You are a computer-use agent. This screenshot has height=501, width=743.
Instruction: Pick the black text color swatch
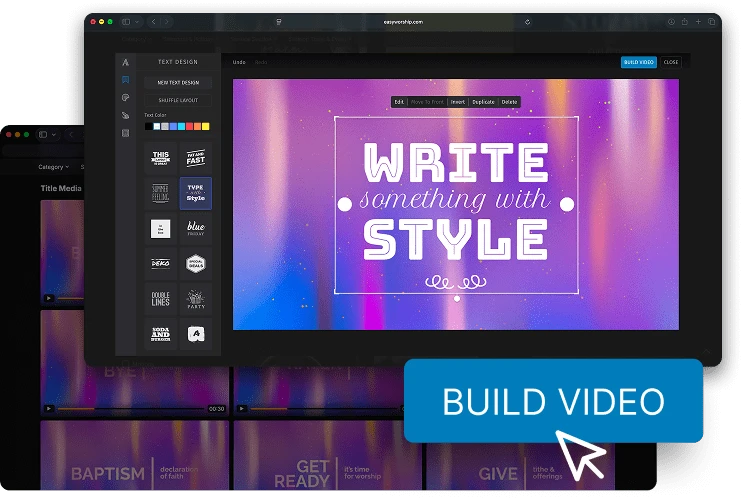[x=148, y=127]
